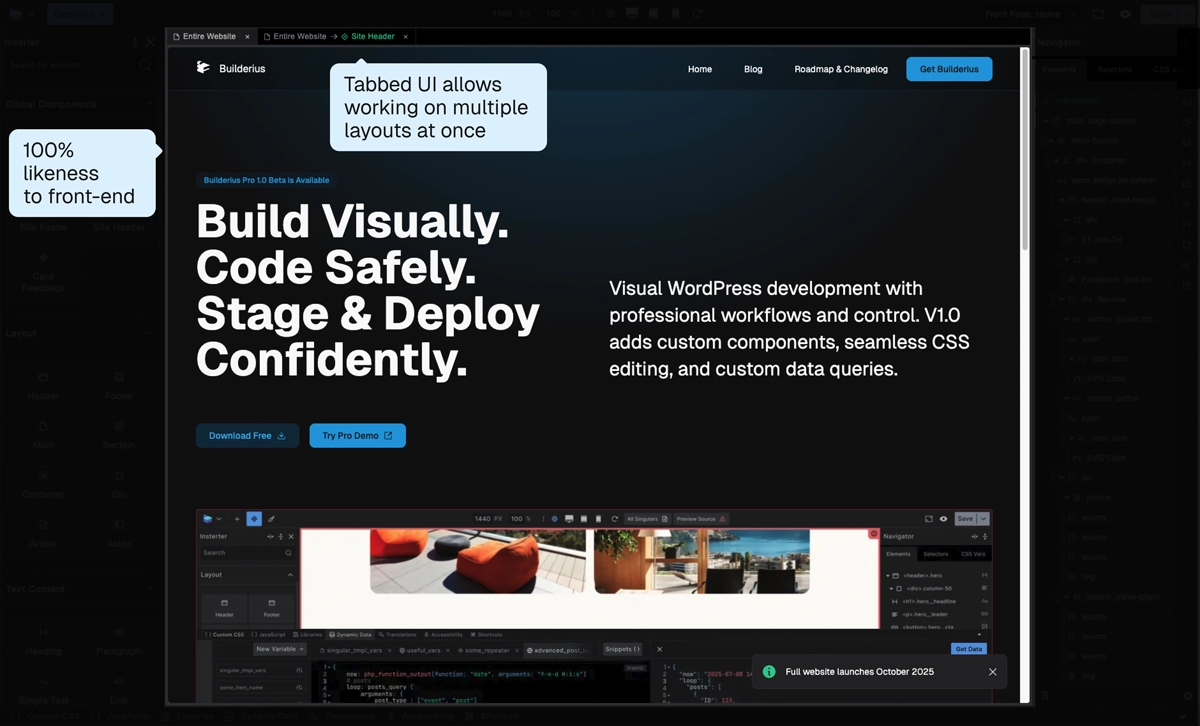Enable desktop device view toggle
Viewport: 1200px width, 726px height.
(632, 13)
